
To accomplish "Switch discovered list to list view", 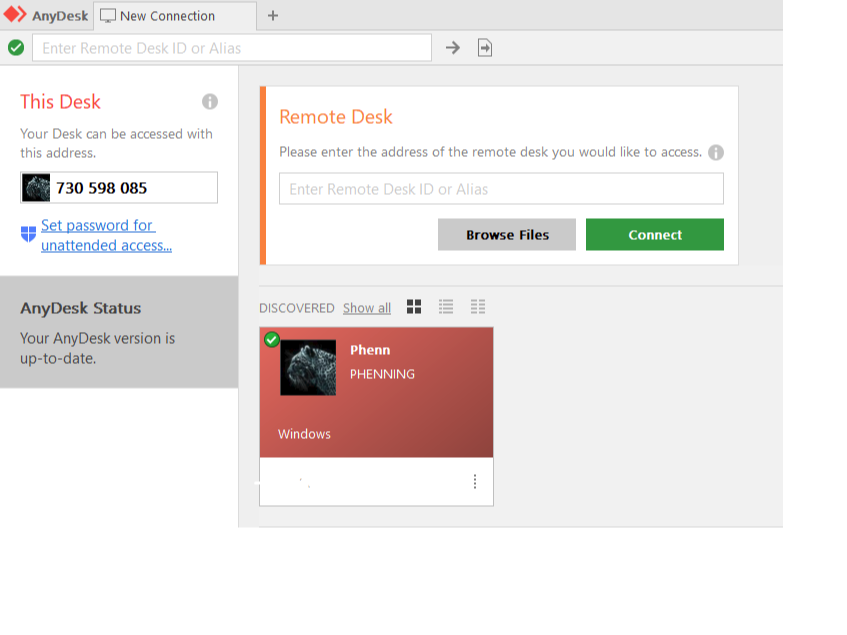I will pyautogui.click(x=446, y=307).
